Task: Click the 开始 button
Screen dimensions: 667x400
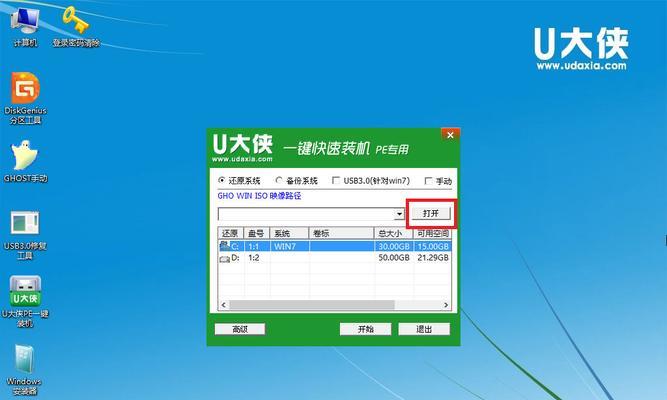Action: pos(365,329)
